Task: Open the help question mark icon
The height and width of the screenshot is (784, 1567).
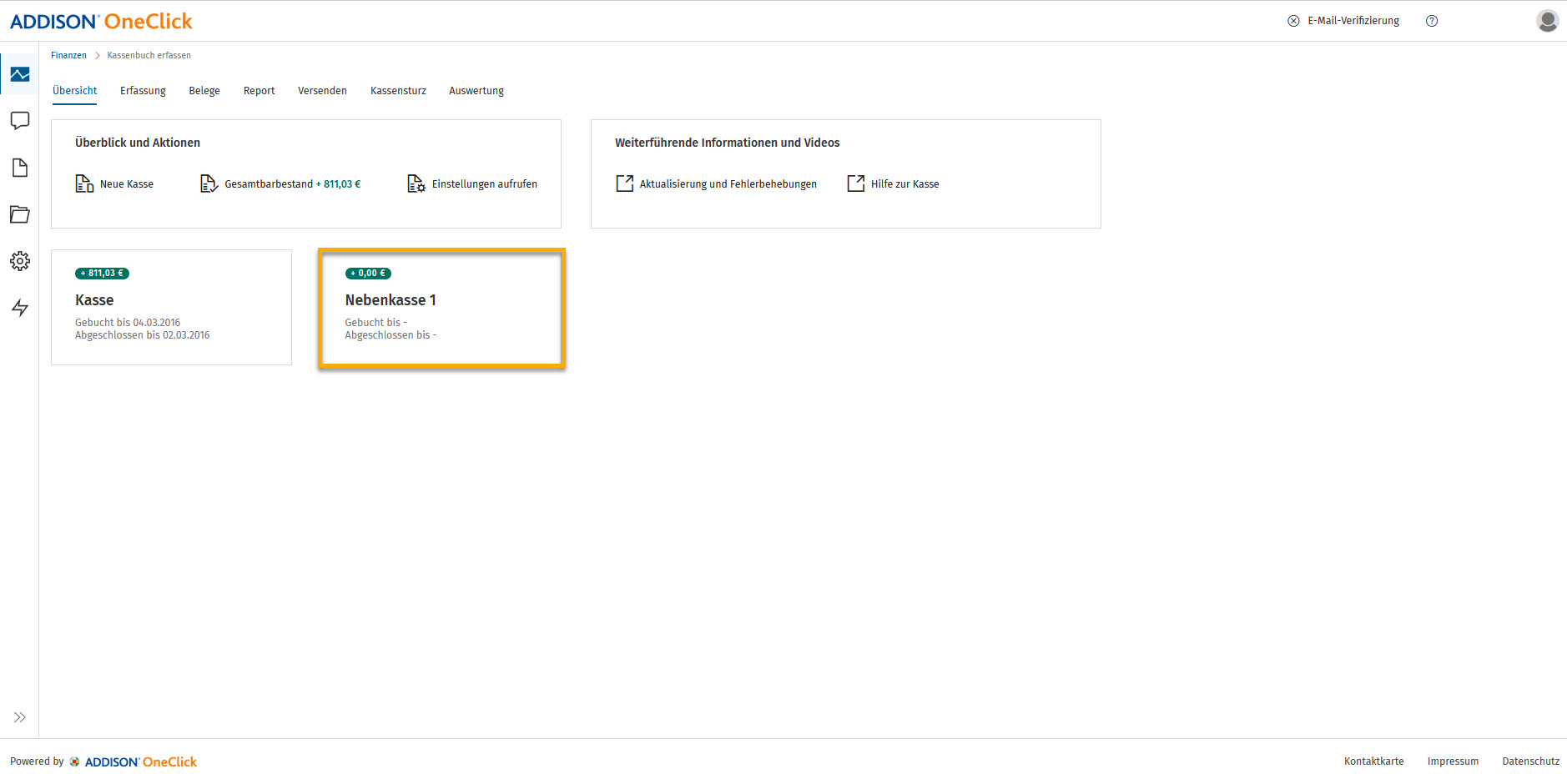Action: (1432, 21)
